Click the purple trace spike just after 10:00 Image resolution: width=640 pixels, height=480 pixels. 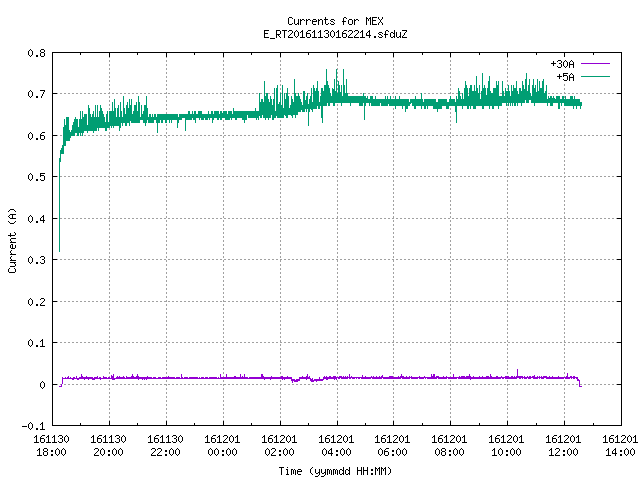tap(518, 373)
